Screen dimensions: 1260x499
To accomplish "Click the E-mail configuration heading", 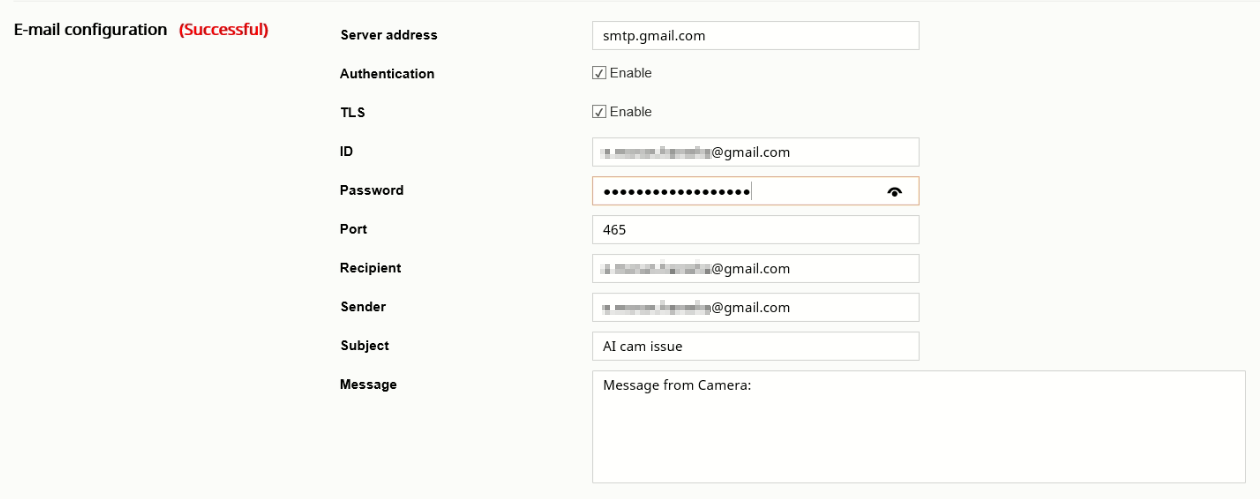I will click(x=90, y=30).
